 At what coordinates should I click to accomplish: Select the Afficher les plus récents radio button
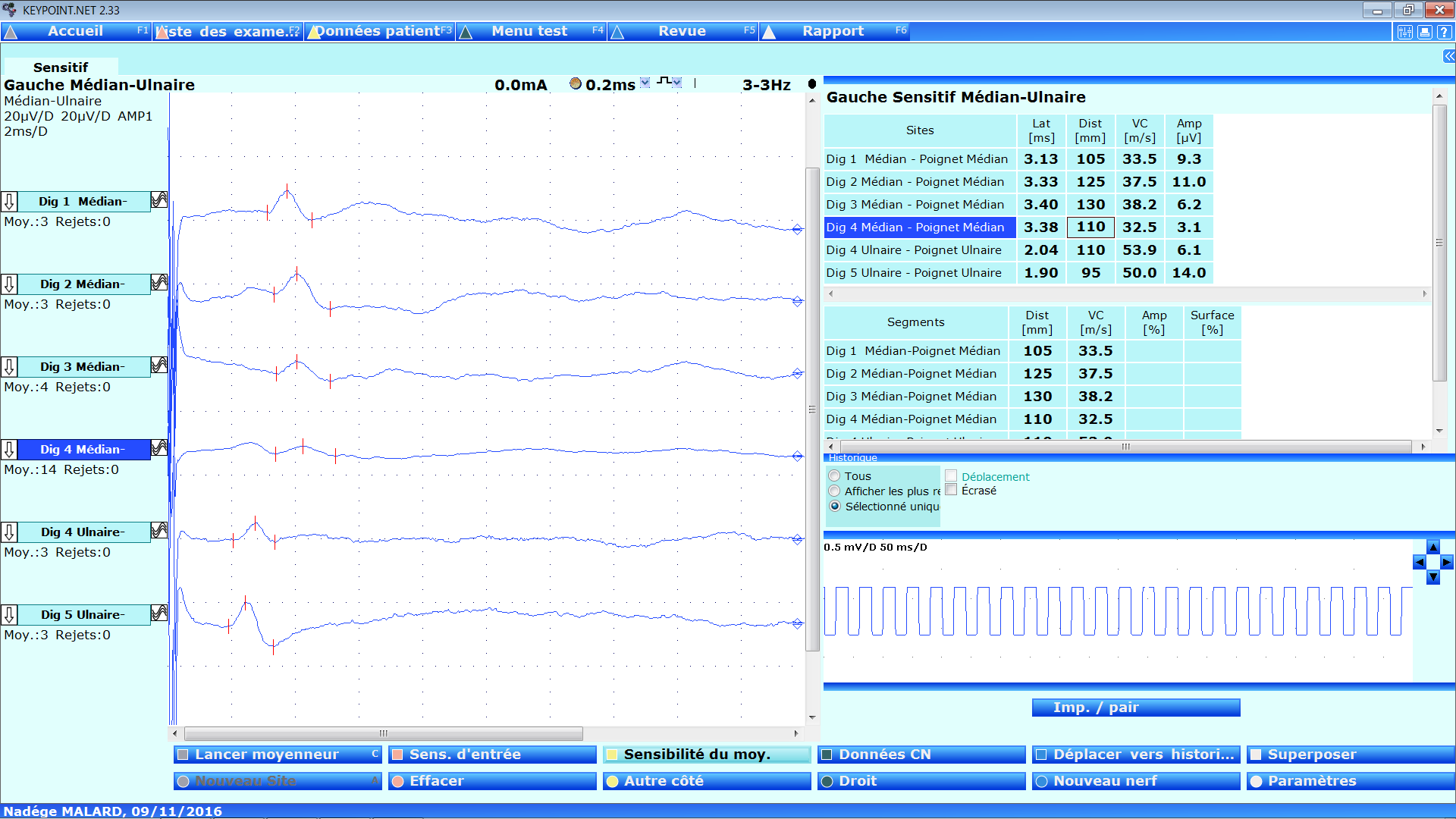(x=835, y=491)
